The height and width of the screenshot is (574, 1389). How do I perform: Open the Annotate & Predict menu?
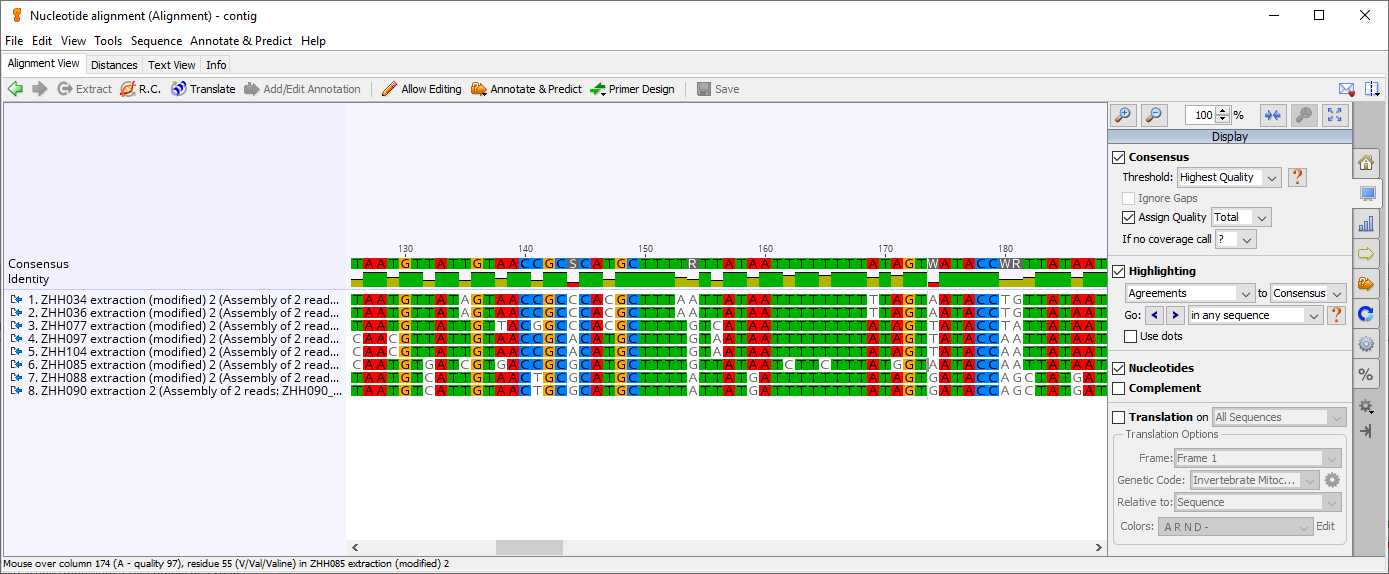tap(241, 41)
